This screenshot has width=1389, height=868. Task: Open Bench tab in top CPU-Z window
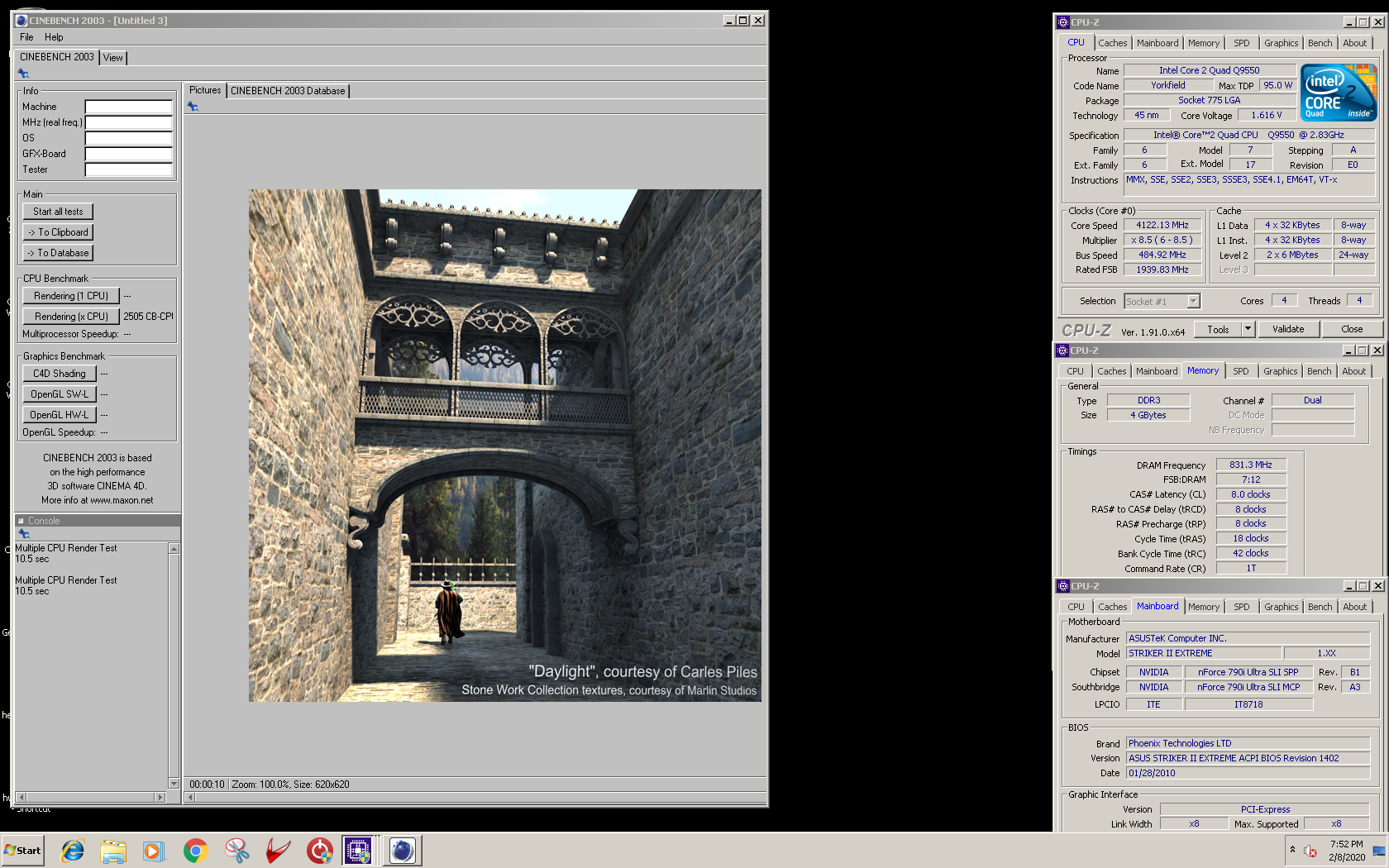[1320, 43]
